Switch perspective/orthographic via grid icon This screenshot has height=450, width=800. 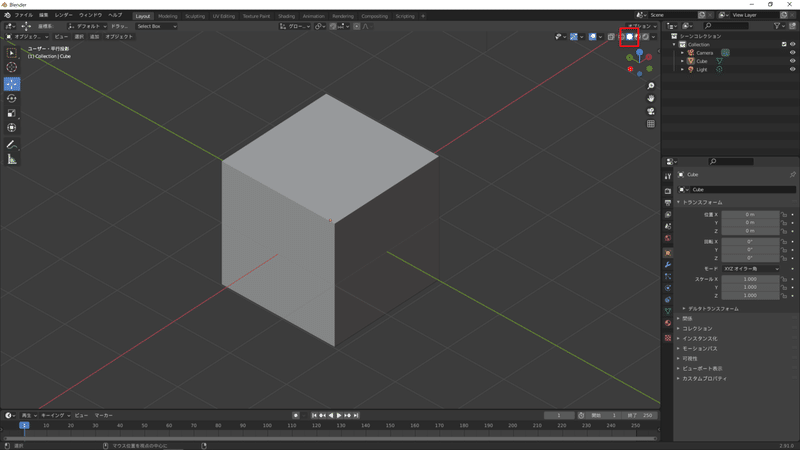click(x=651, y=124)
